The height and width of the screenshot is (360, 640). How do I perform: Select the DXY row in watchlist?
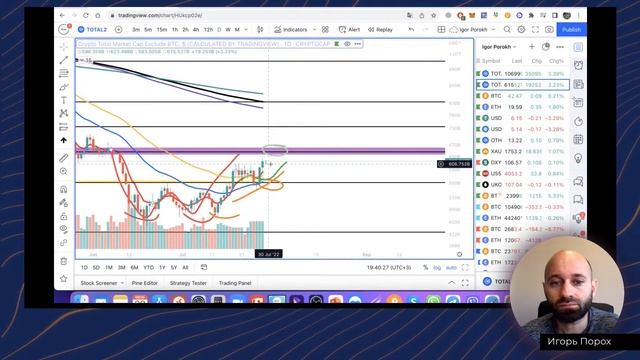pos(522,162)
